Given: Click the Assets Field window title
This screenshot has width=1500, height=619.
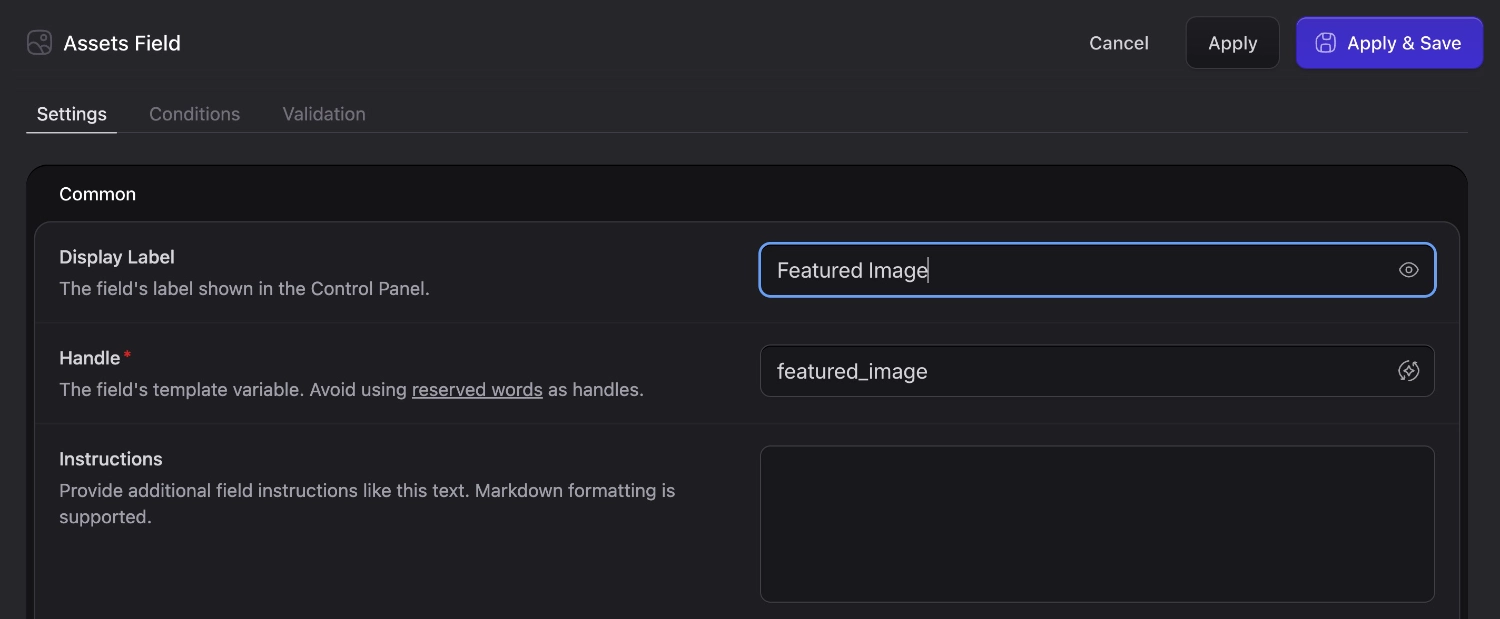Looking at the screenshot, I should tap(122, 42).
